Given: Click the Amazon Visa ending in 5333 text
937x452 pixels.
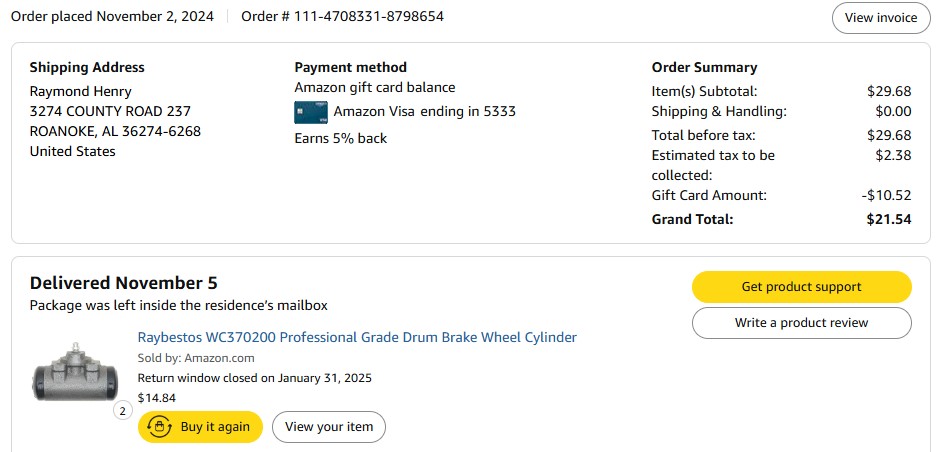Looking at the screenshot, I should click(424, 111).
